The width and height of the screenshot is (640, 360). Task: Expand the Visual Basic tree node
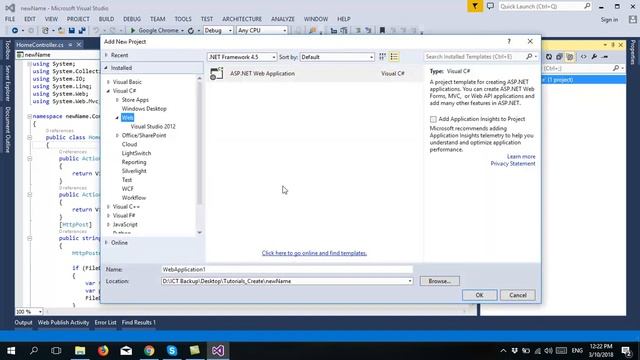109,82
